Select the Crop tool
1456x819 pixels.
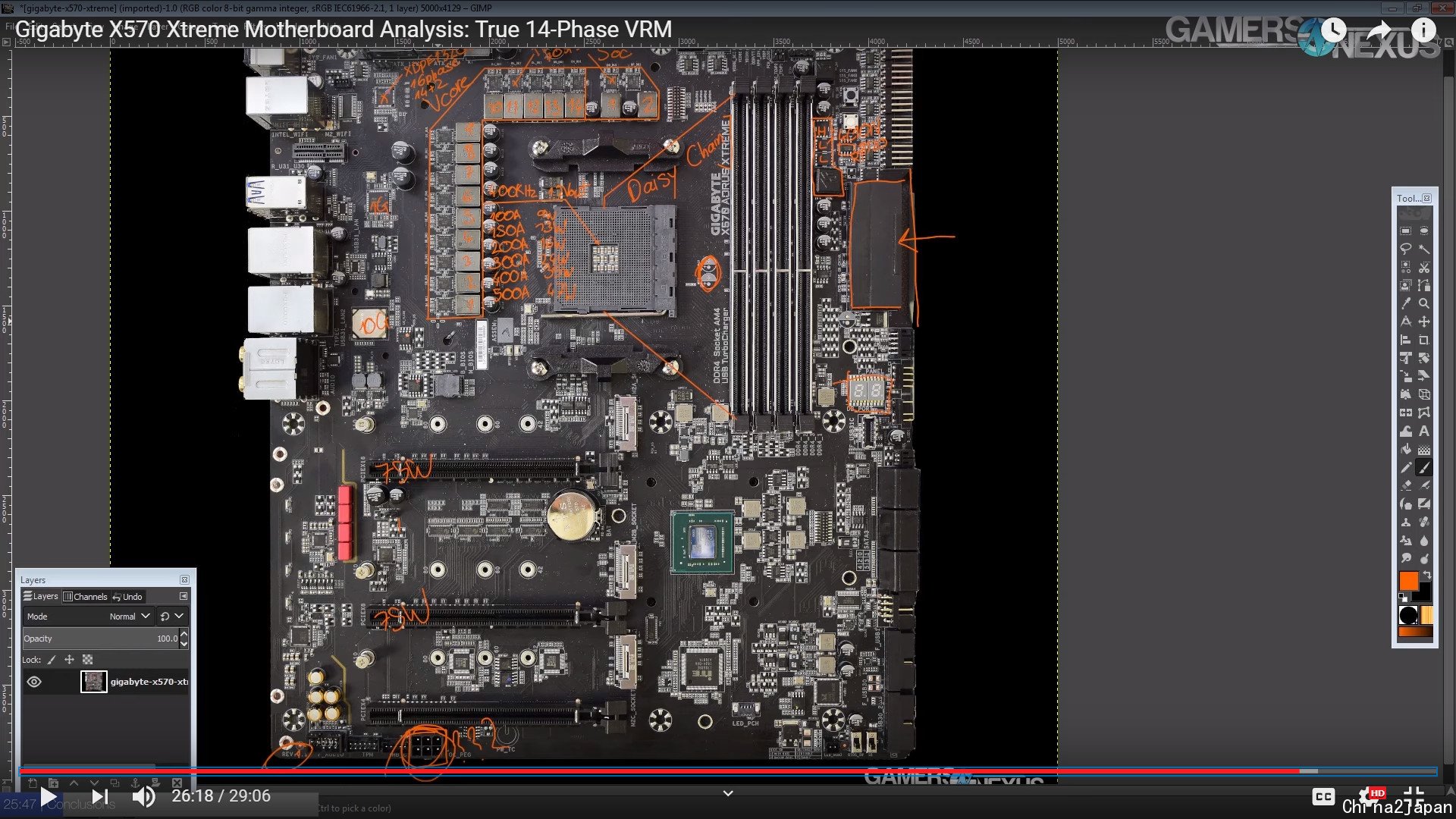[1424, 340]
